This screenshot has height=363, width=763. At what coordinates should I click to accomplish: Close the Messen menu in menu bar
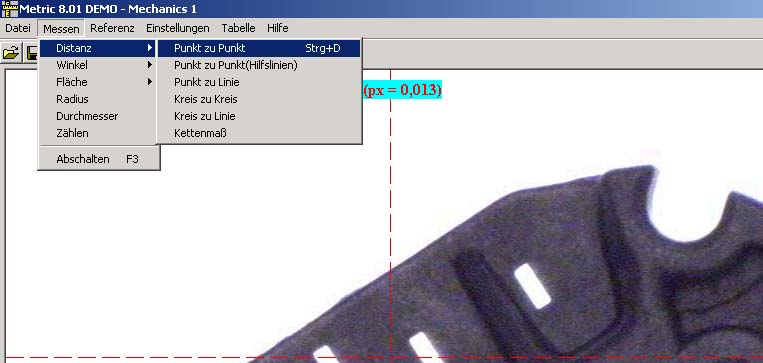tap(61, 29)
